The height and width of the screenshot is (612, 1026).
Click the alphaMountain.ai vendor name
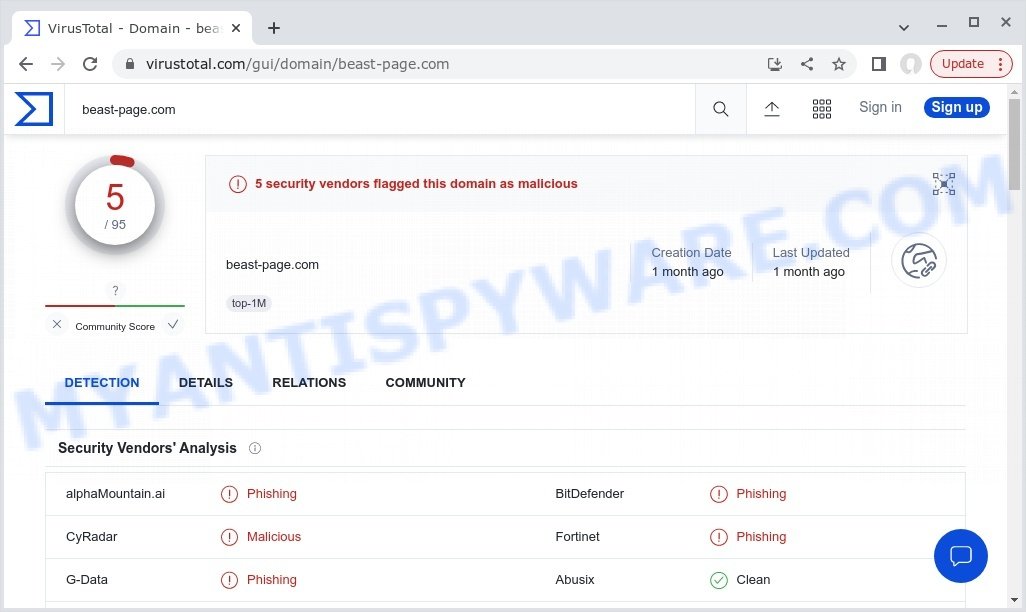115,494
